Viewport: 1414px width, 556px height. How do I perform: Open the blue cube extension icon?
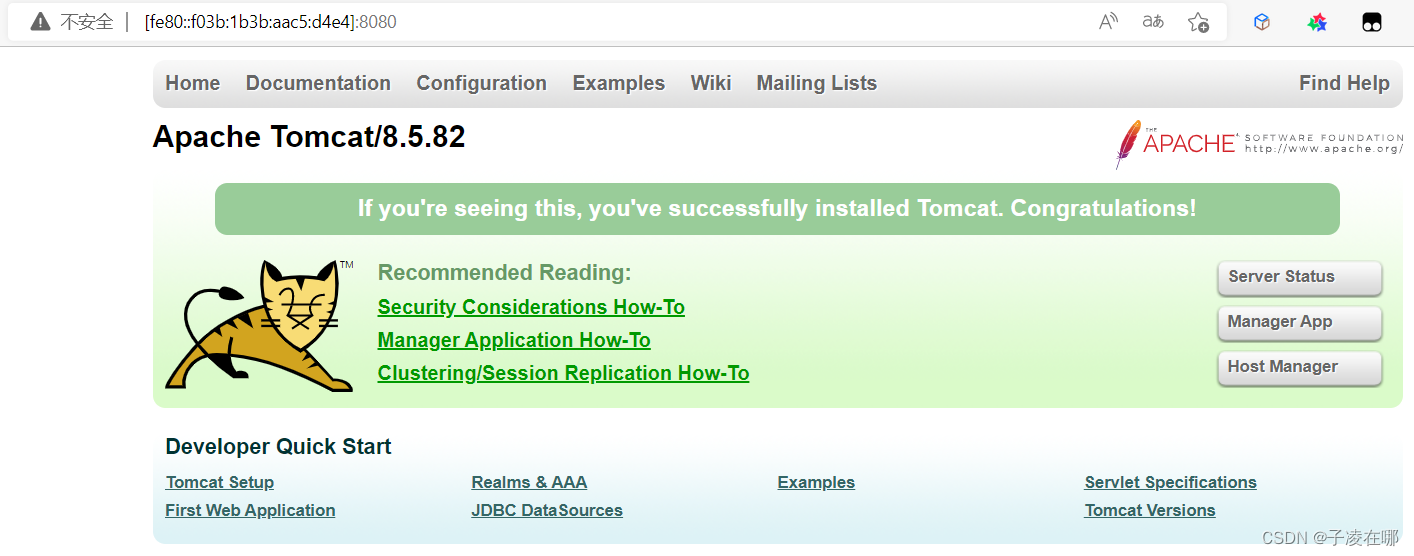click(1262, 22)
